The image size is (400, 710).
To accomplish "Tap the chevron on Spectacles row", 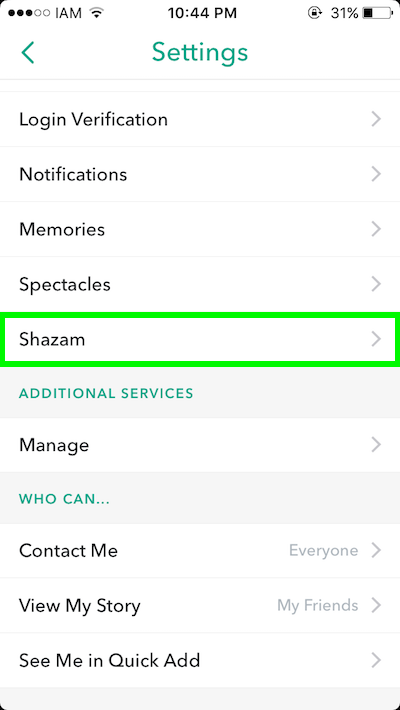I will [376, 284].
